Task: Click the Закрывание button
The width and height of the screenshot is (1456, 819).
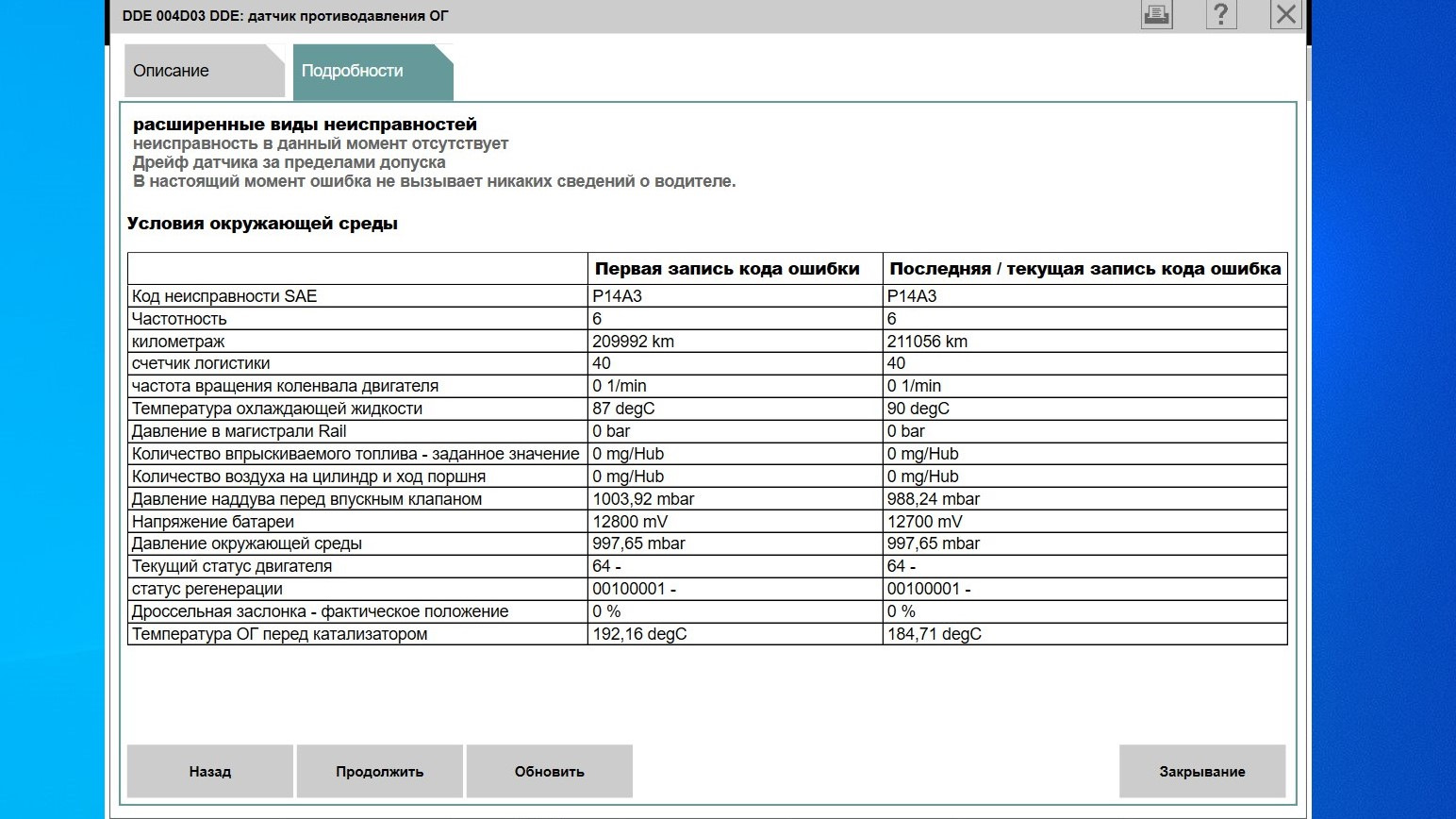Action: click(x=1201, y=772)
